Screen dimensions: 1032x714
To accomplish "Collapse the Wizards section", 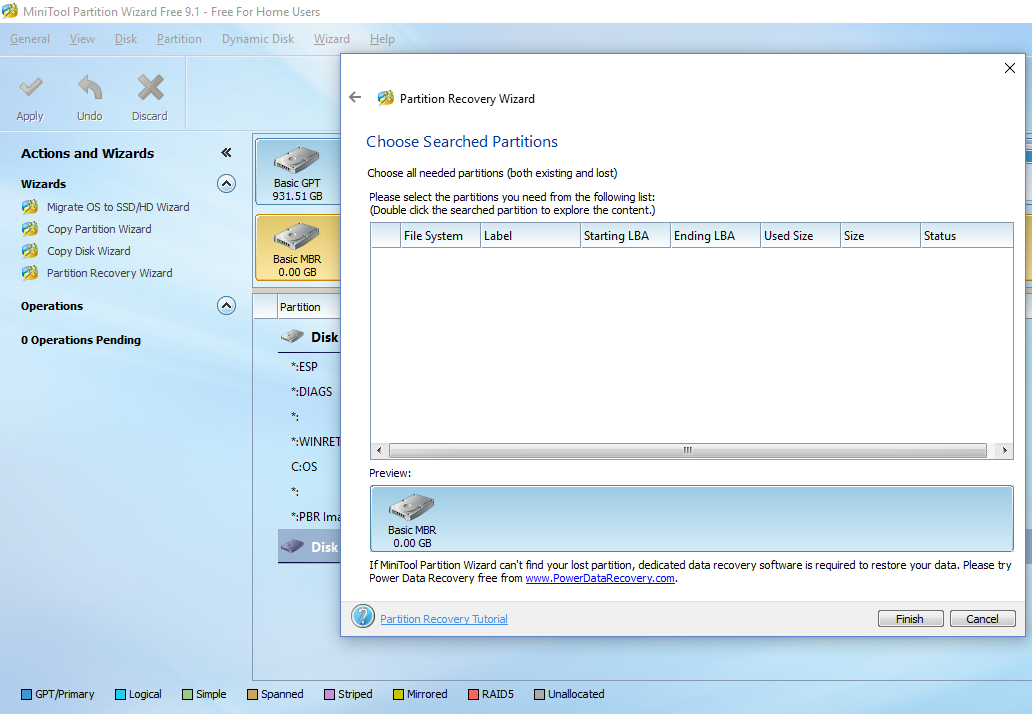I will [226, 184].
